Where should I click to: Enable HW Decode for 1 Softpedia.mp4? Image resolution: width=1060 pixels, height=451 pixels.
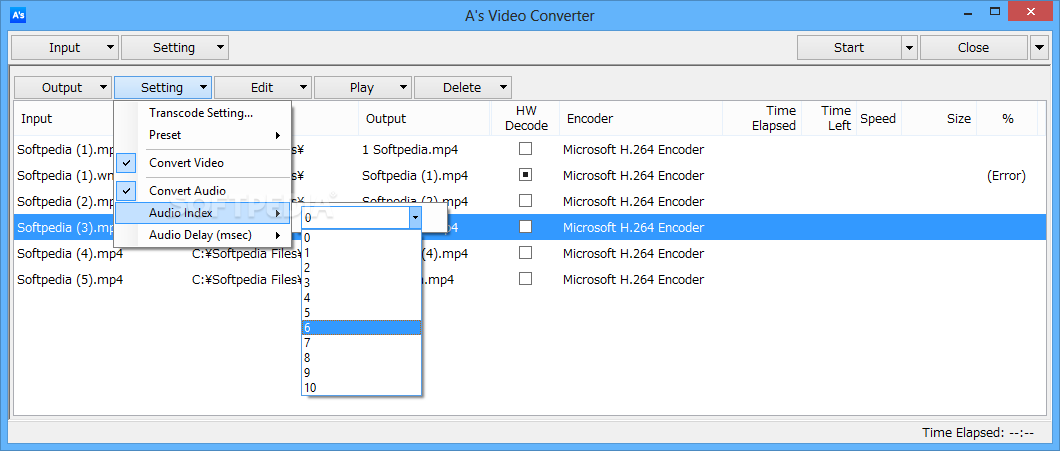tap(525, 148)
